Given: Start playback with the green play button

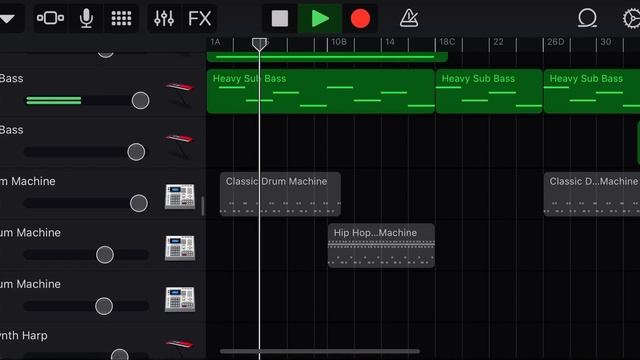Looking at the screenshot, I should [320, 18].
